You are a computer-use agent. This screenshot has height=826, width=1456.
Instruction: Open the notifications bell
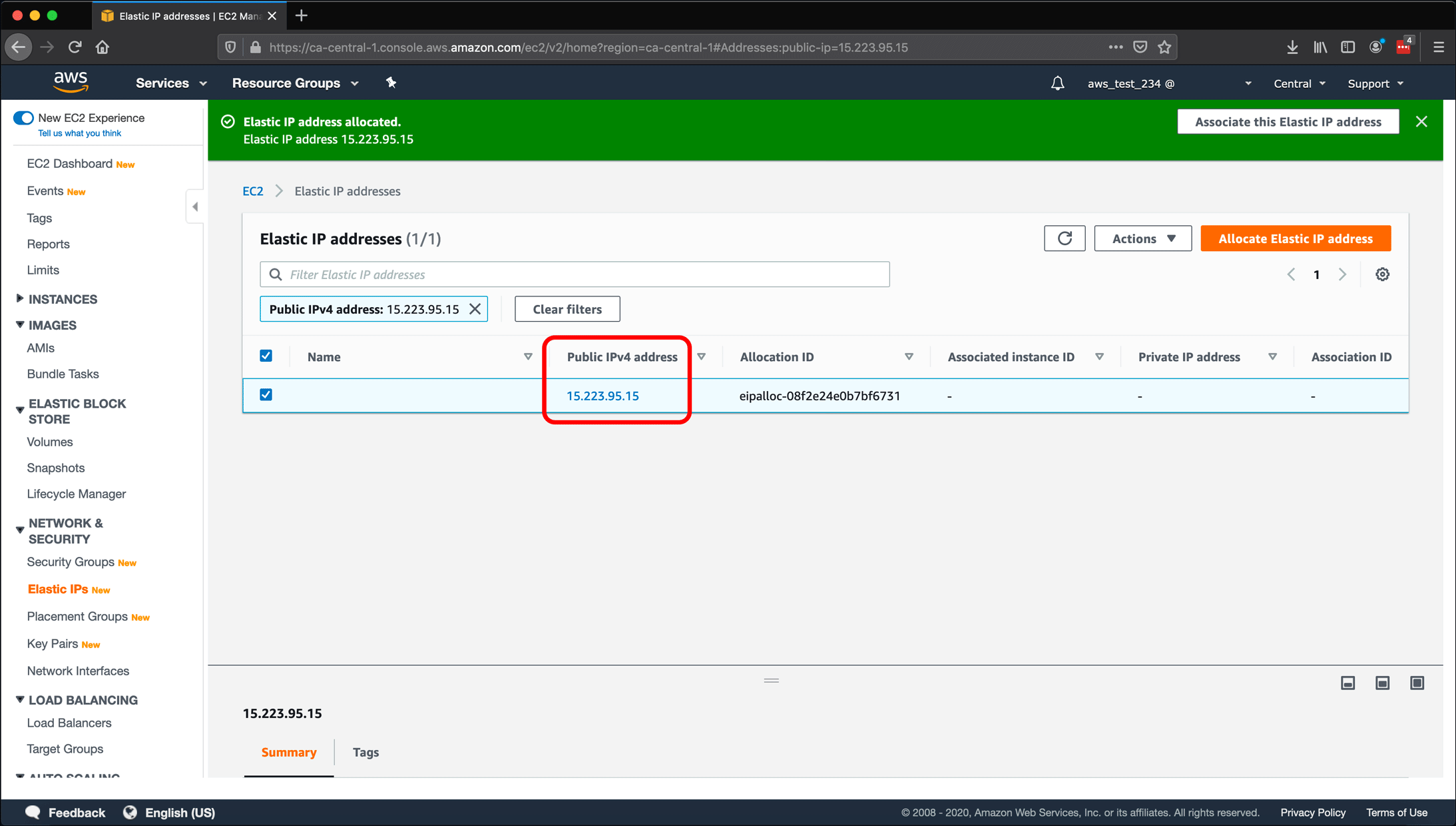1057,83
